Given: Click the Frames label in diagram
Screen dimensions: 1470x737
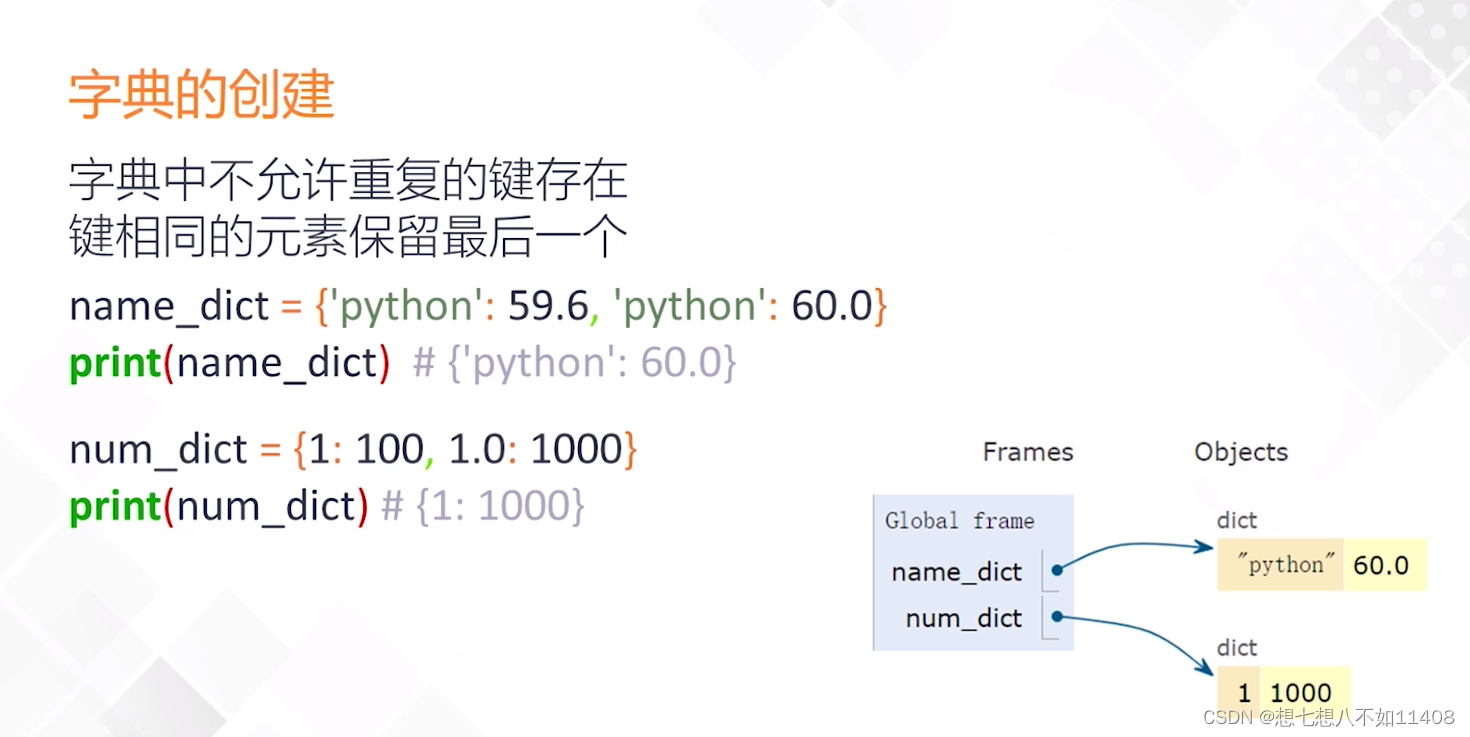Looking at the screenshot, I should (1028, 452).
